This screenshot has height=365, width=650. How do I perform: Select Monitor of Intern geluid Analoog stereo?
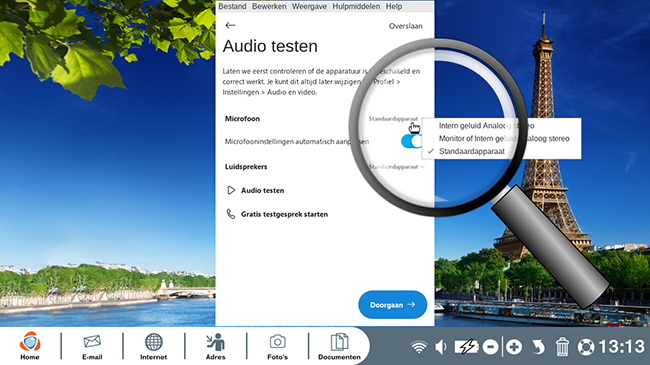[x=504, y=139]
